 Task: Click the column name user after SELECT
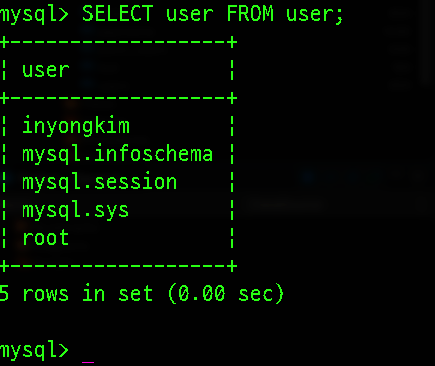[190, 15]
